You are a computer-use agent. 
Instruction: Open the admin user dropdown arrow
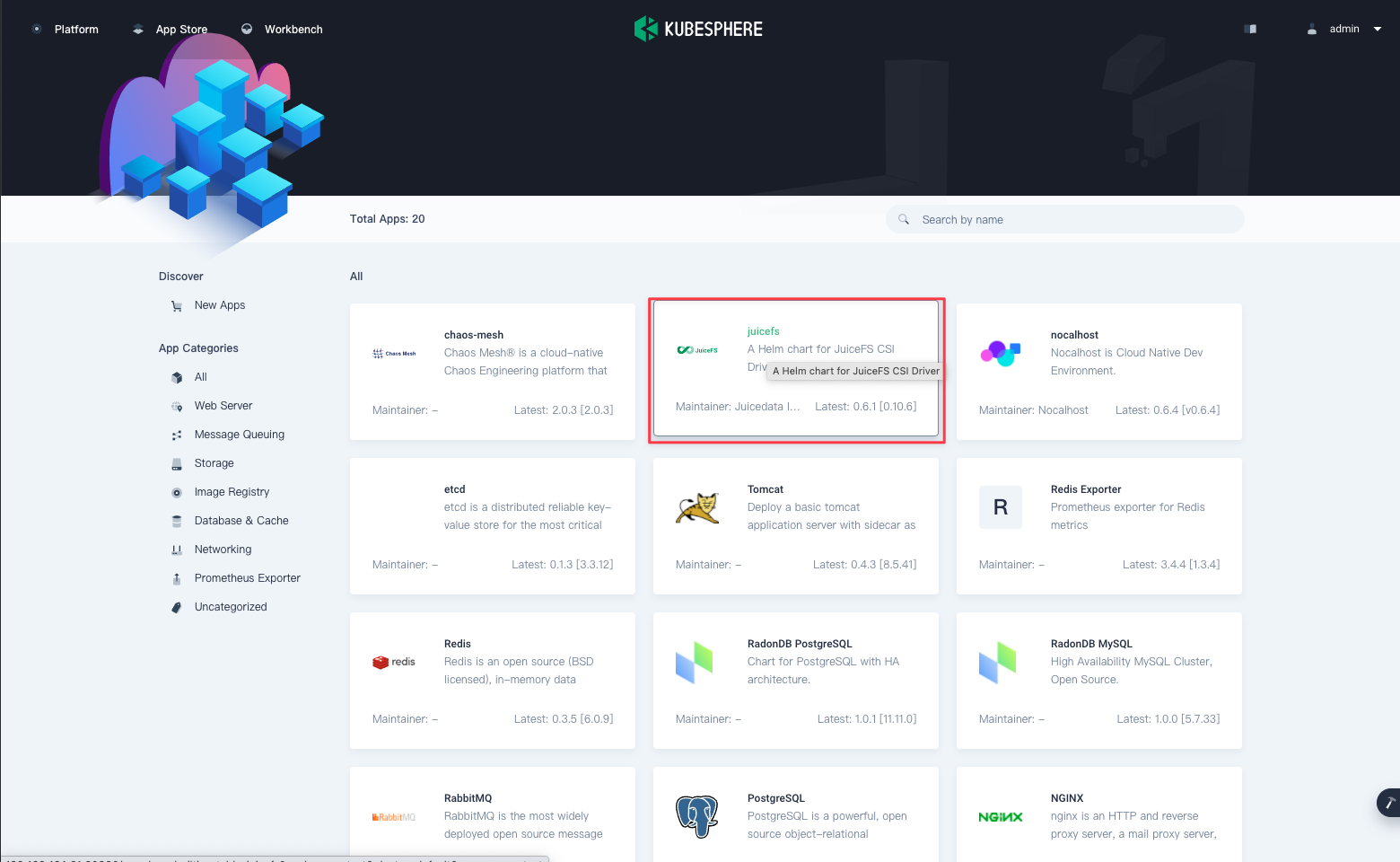pos(1378,29)
